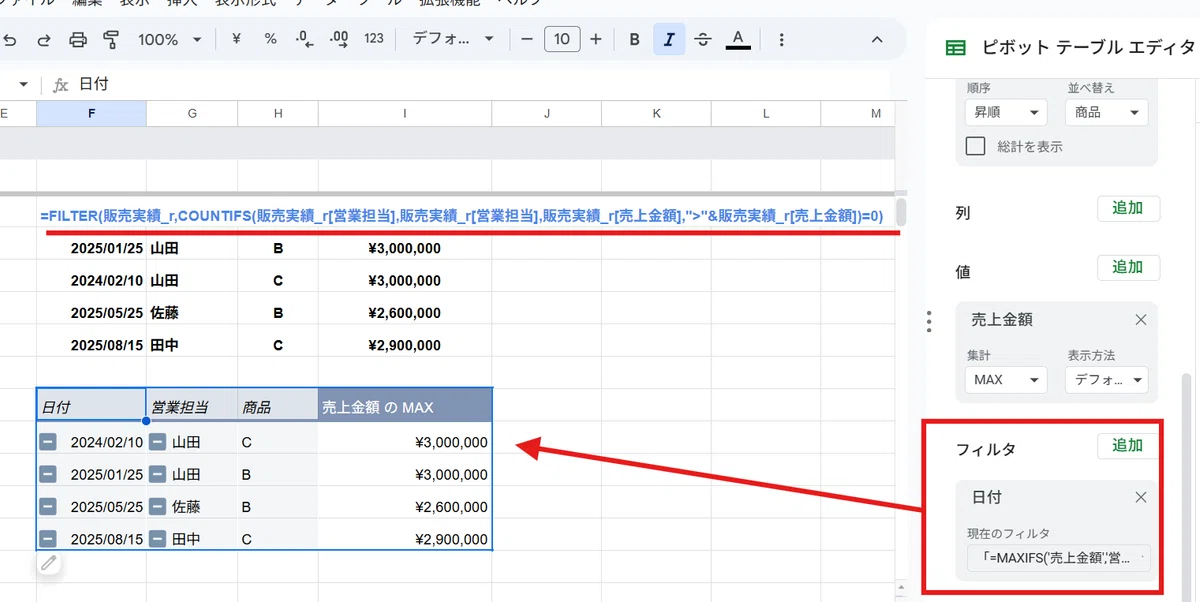This screenshot has height=602, width=1200.
Task: Select pivot value ¥2,900,000 for 田中
Action: 405,539
